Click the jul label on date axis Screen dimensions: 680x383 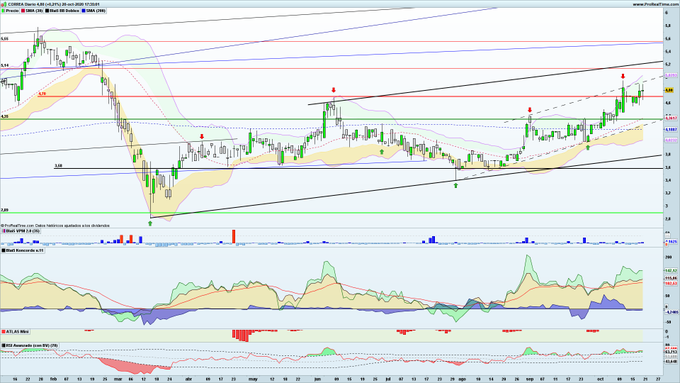point(388,379)
